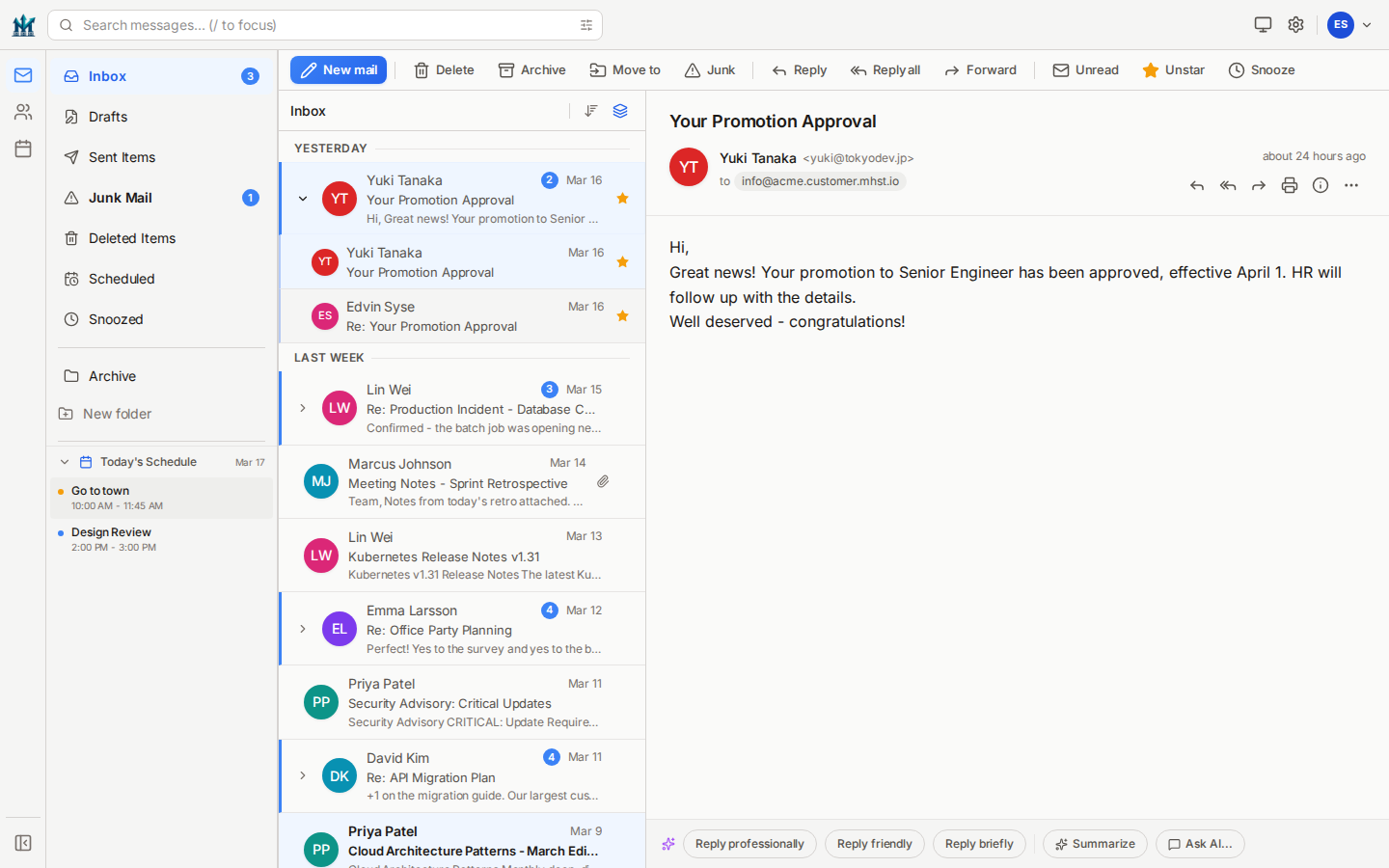The image size is (1389, 868).
Task: Collapse the Yuki Tanaka conversation thread
Action: pos(302,199)
